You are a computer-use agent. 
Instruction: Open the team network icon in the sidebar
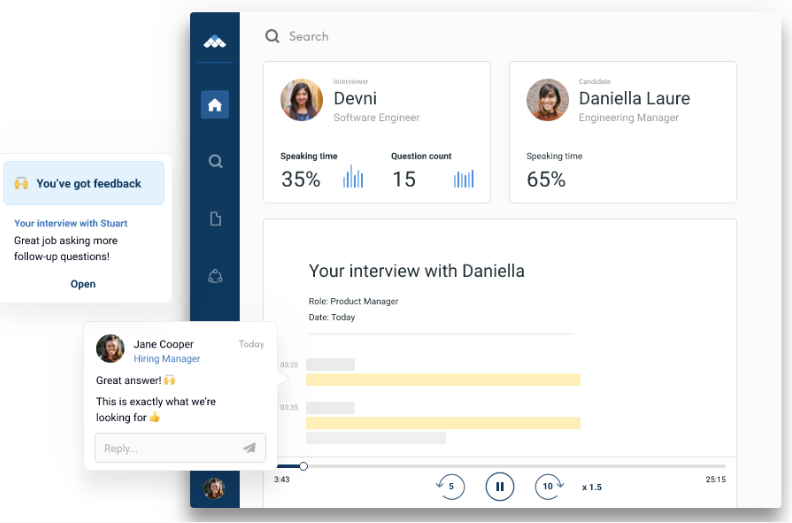[215, 276]
